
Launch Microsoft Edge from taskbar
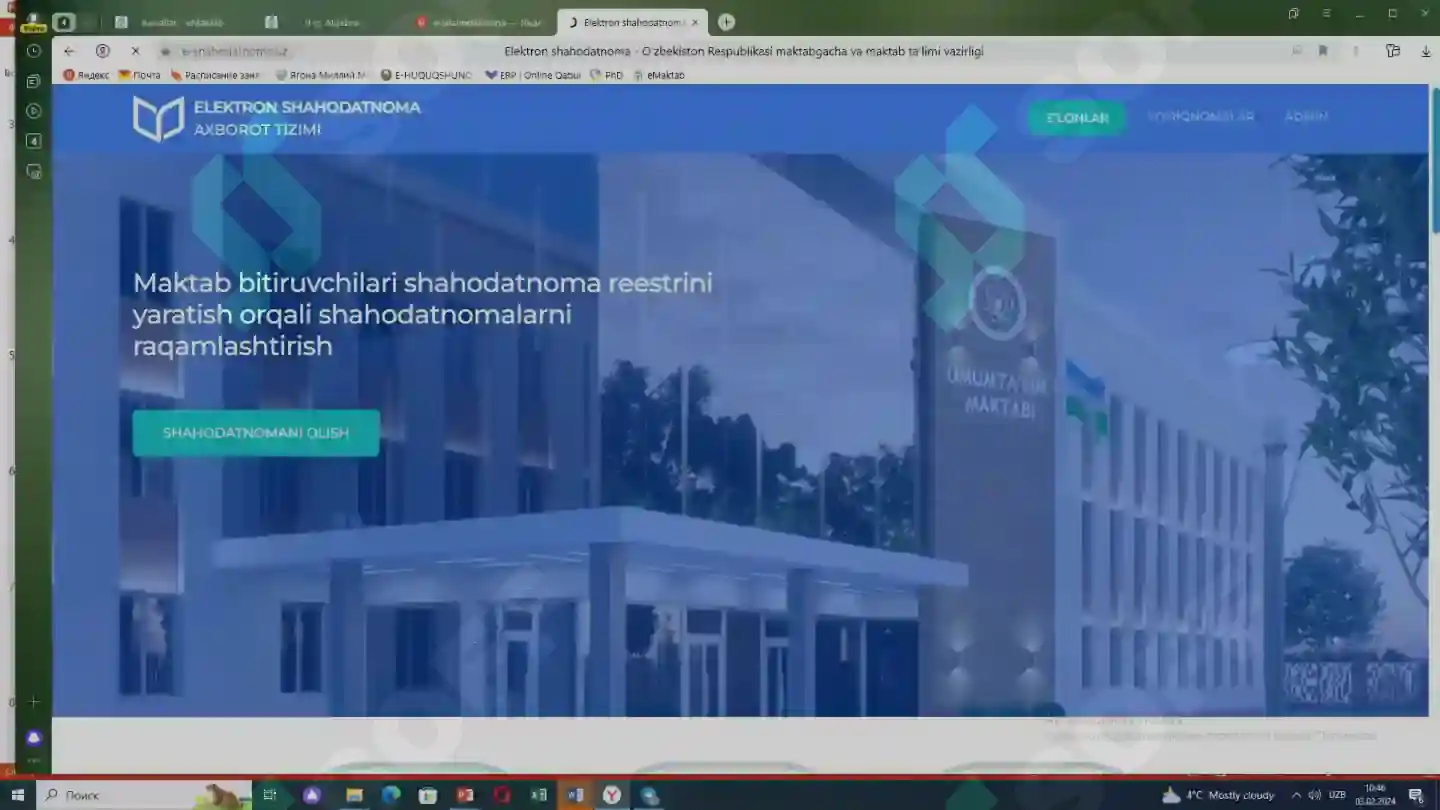[391, 795]
